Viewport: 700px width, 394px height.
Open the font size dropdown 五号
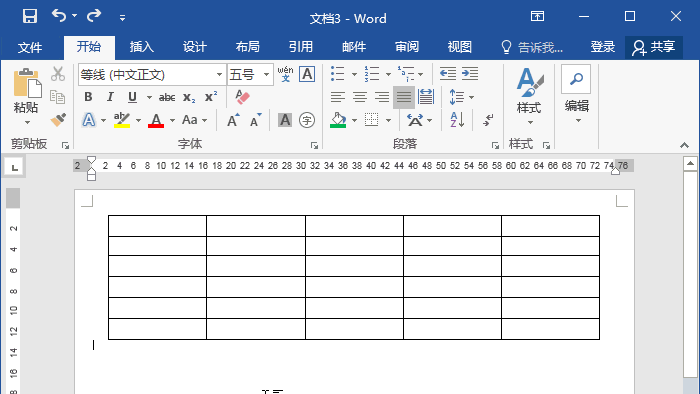267,75
